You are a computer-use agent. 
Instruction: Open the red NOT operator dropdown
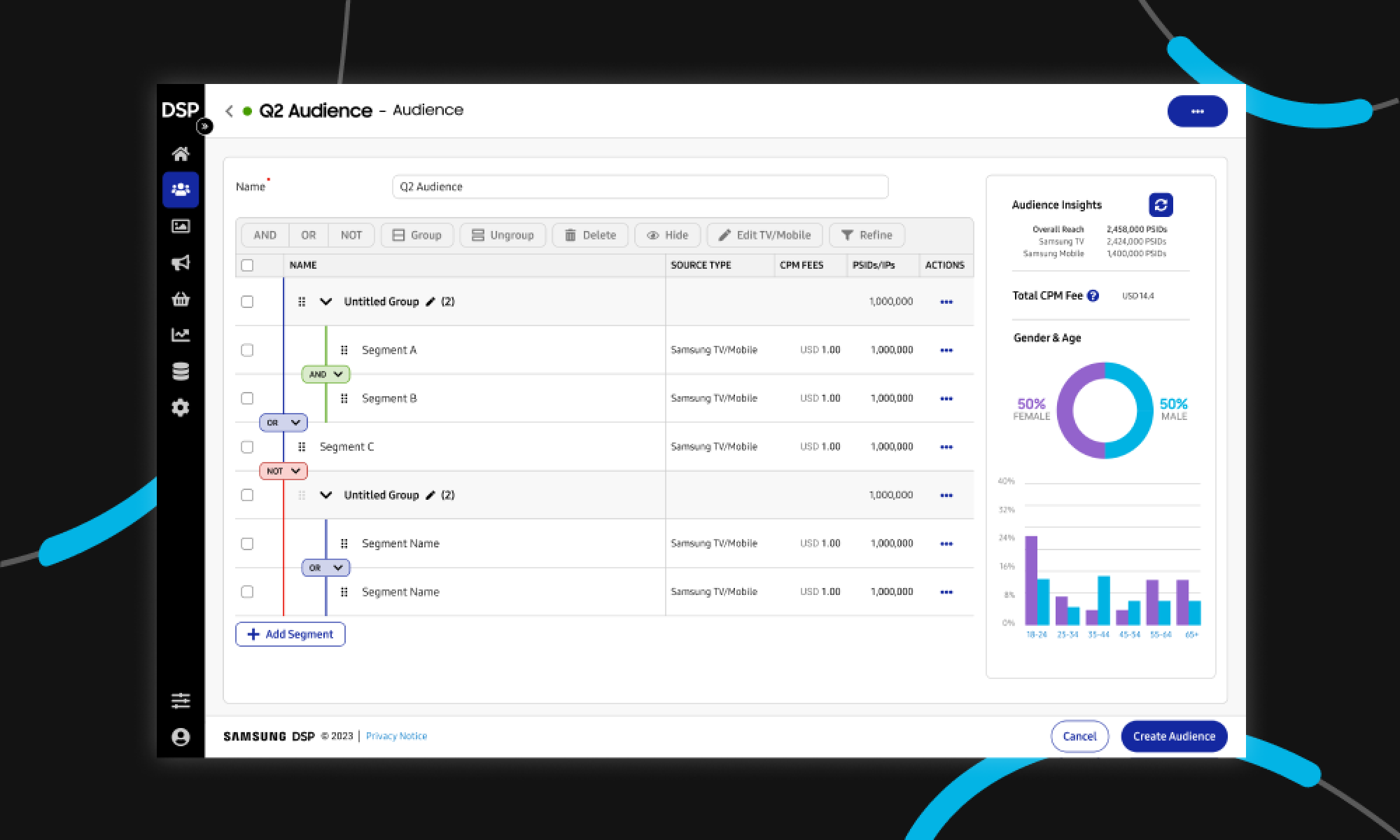point(283,471)
